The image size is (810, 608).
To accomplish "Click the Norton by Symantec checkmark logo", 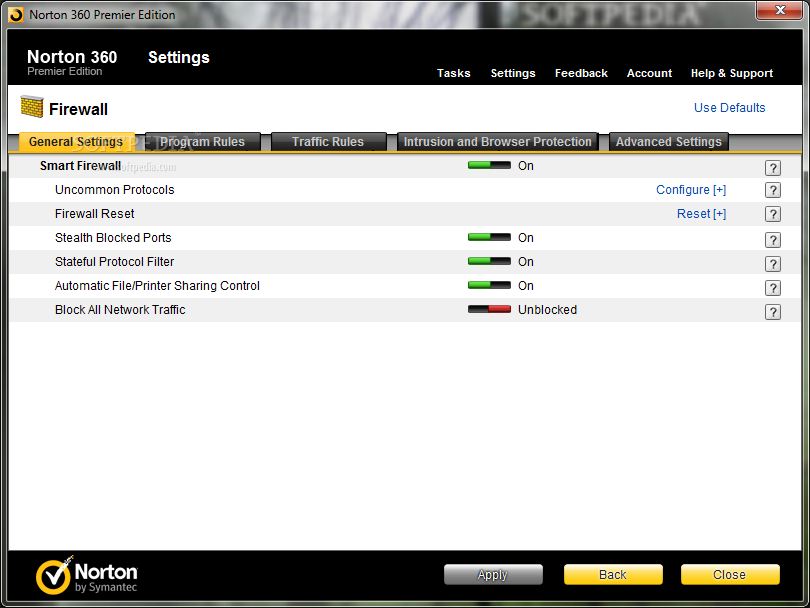I will point(54,575).
